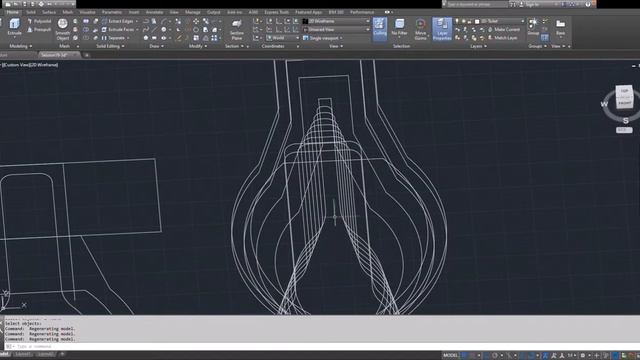The width and height of the screenshot is (640, 360).
Task: Activate the Presspull tool
Action: 39,30
